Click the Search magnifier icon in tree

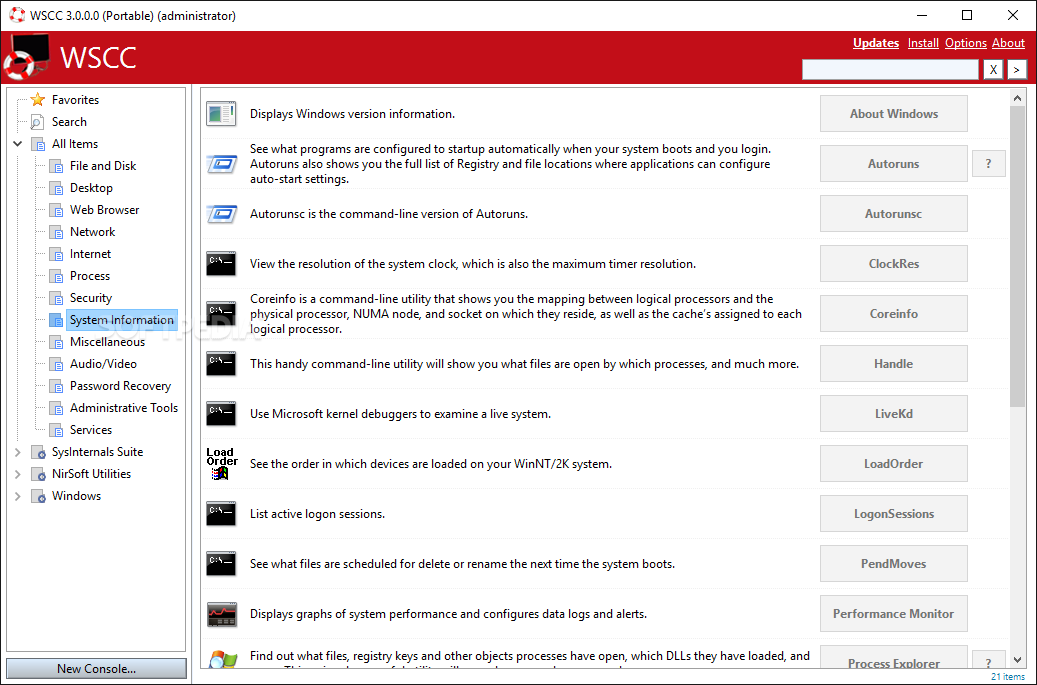(x=38, y=122)
